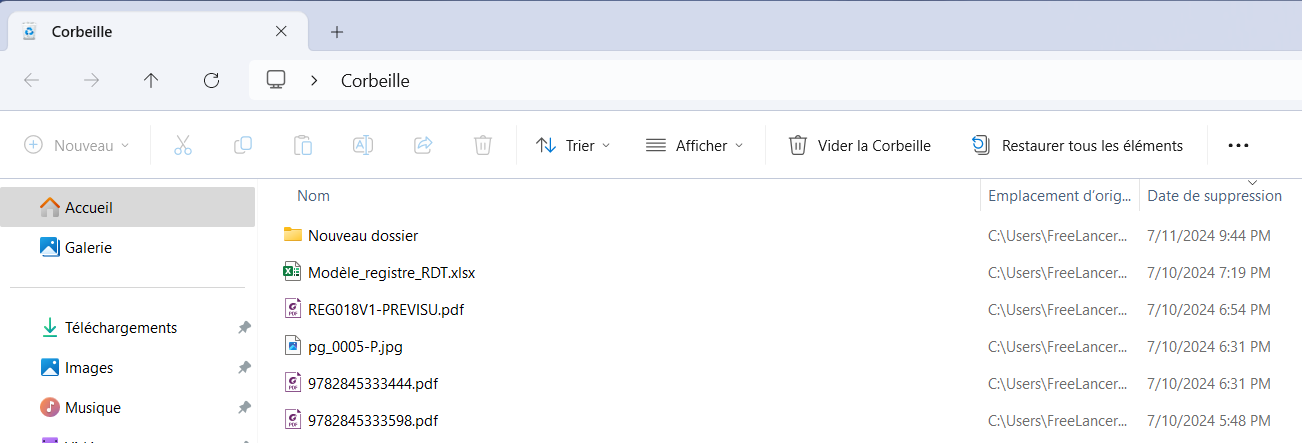Click the Rename icon in the toolbar
Image resolution: width=1302 pixels, height=443 pixels.
[x=362, y=145]
